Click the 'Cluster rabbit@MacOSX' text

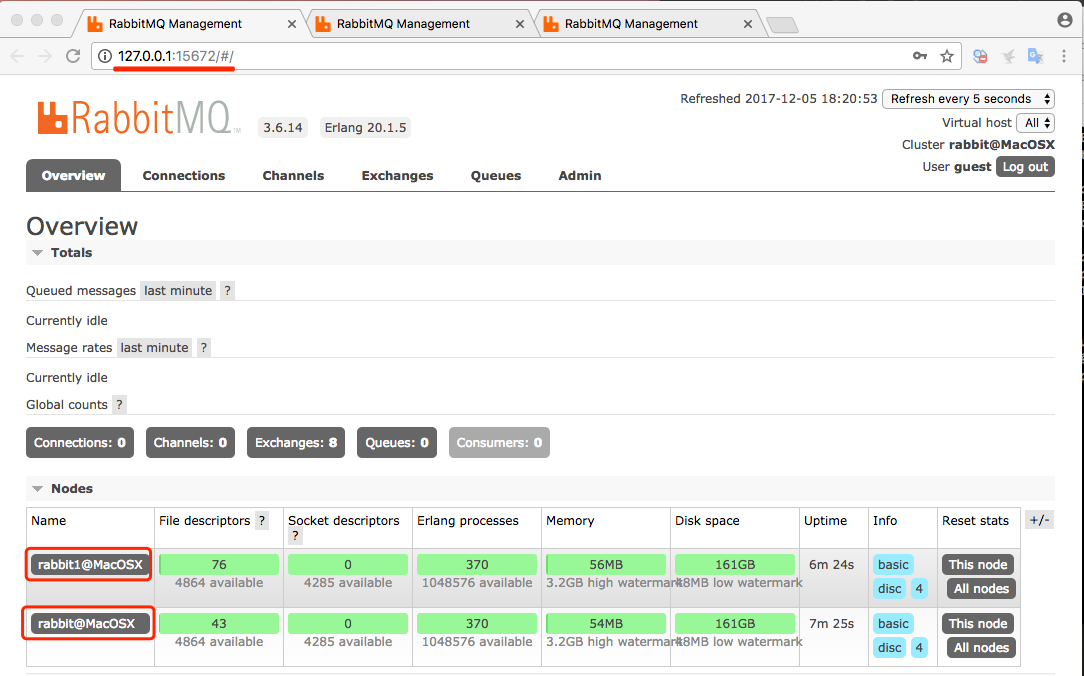click(x=978, y=145)
